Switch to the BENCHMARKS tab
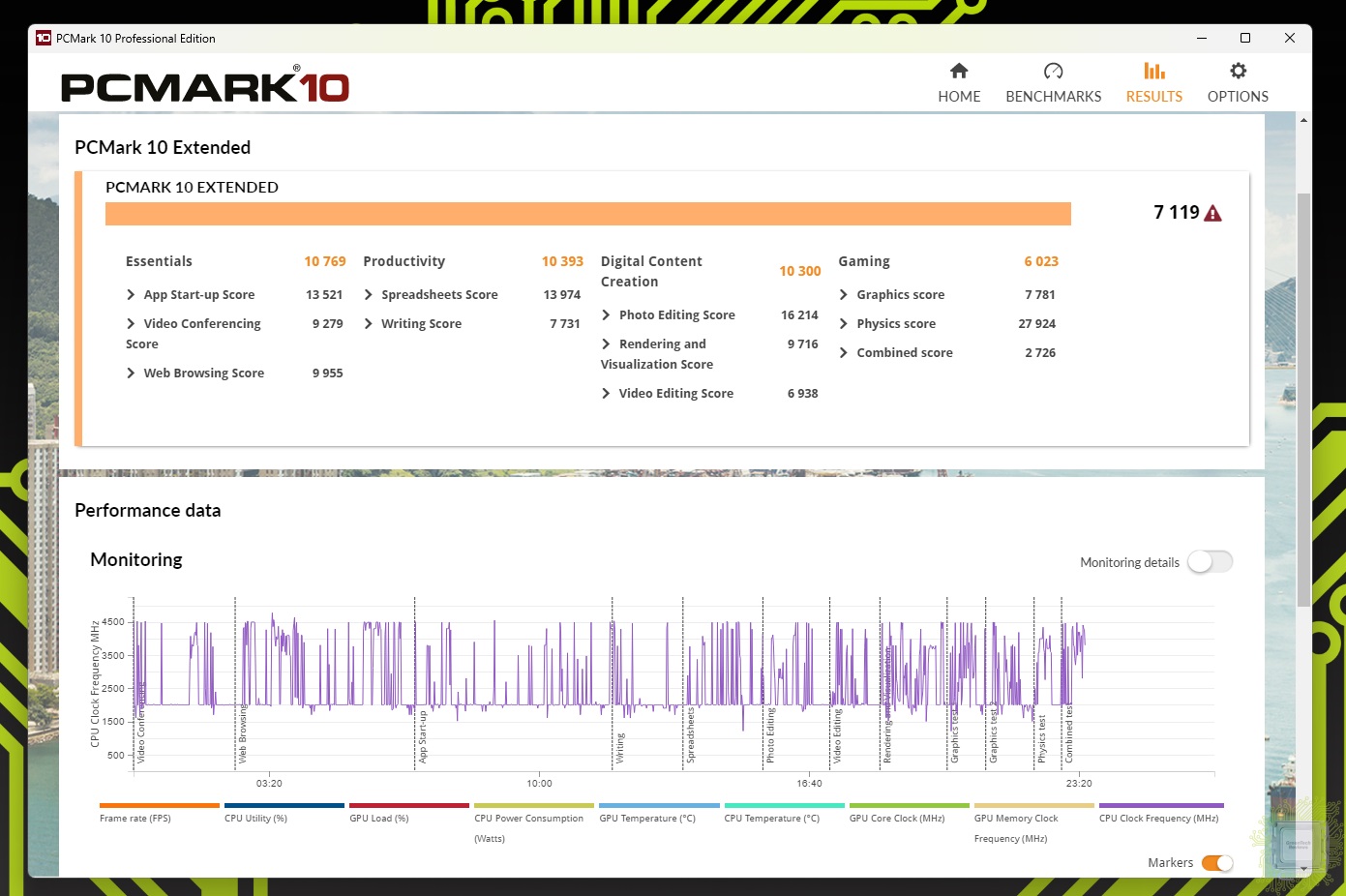1346x896 pixels. click(x=1053, y=83)
